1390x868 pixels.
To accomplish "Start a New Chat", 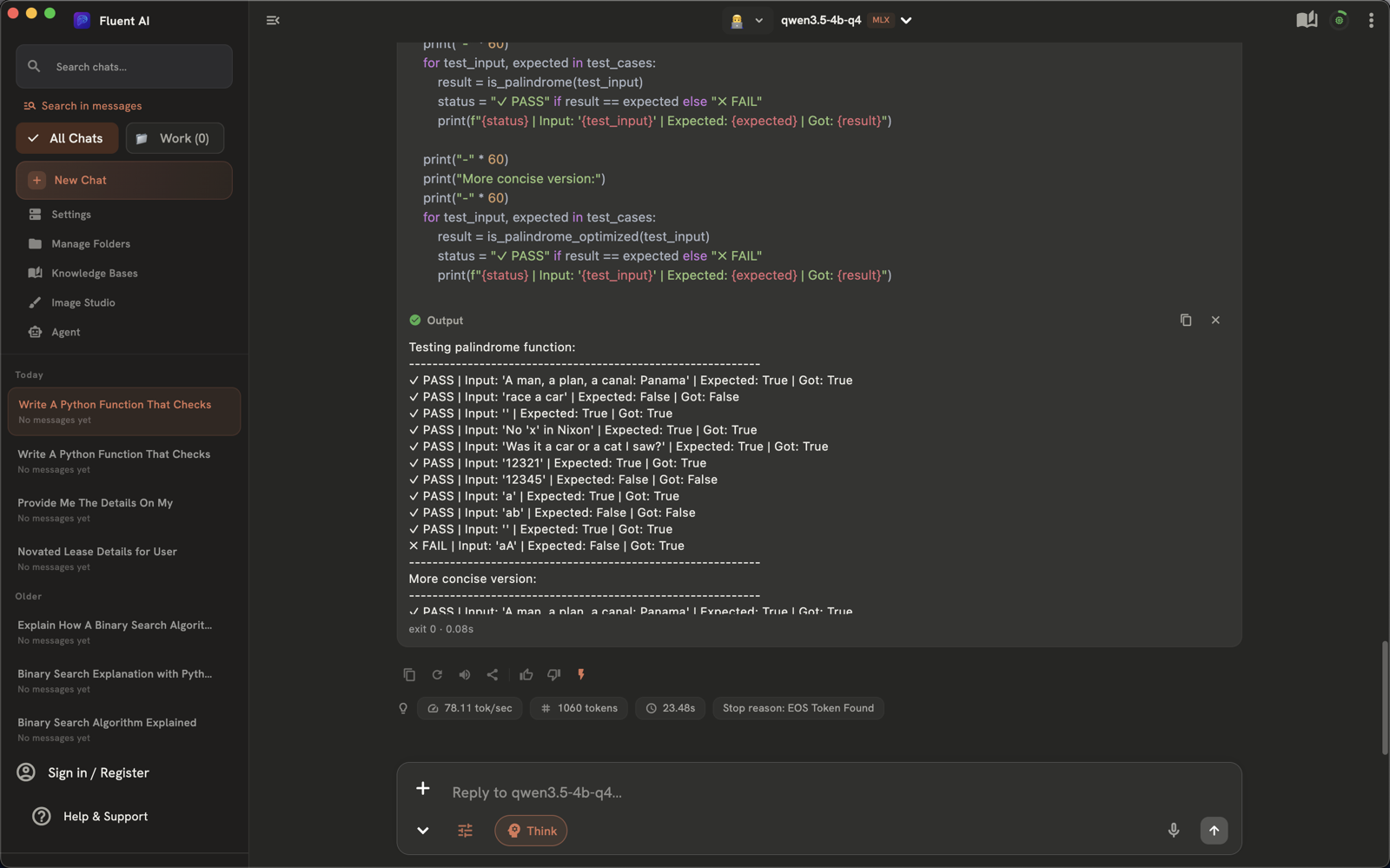I will (x=124, y=180).
